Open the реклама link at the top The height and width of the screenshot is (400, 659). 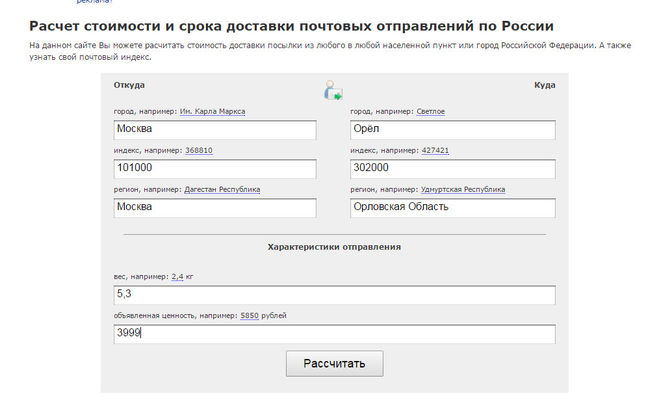pos(90,2)
